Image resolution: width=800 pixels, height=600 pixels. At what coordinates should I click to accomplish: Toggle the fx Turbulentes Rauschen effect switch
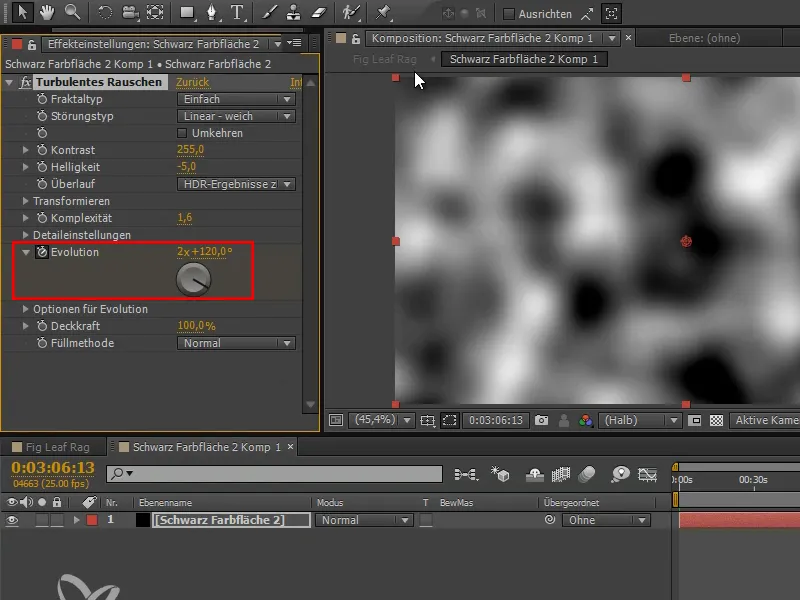[26, 82]
